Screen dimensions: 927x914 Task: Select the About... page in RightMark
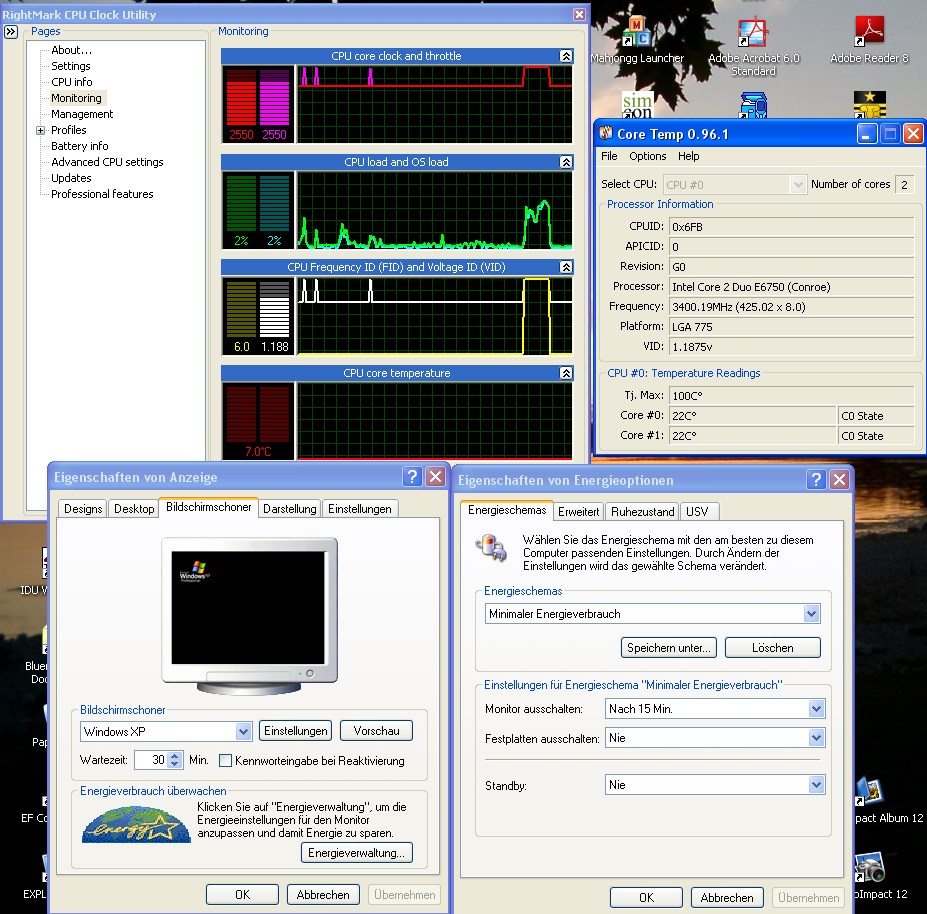tap(71, 50)
